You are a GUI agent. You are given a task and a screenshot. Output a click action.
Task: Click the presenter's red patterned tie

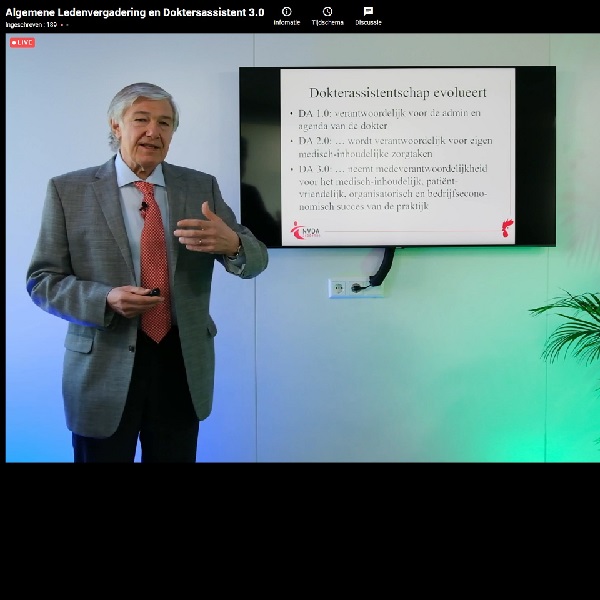[154, 262]
